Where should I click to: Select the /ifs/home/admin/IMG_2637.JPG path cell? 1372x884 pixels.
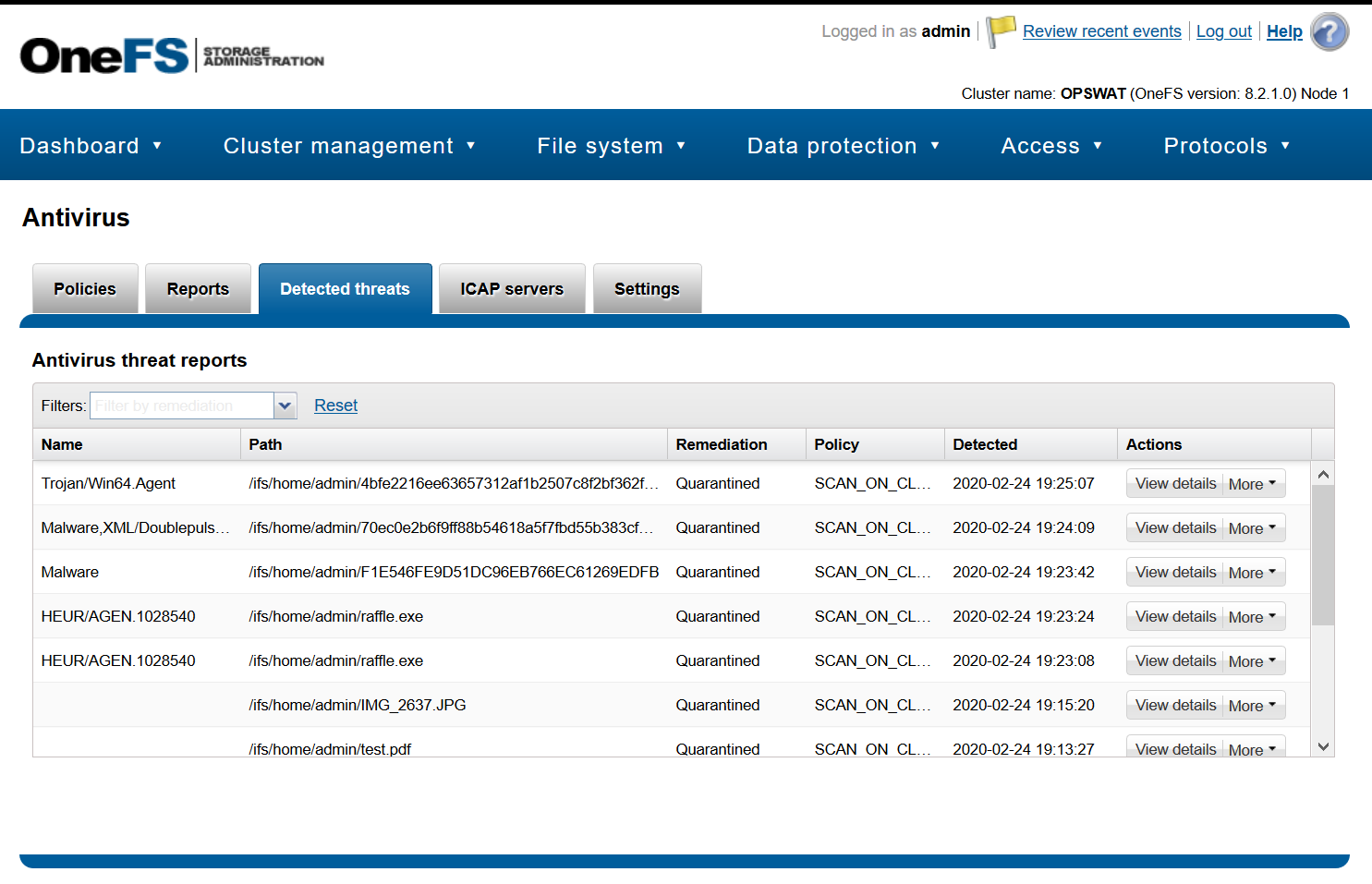pos(358,705)
